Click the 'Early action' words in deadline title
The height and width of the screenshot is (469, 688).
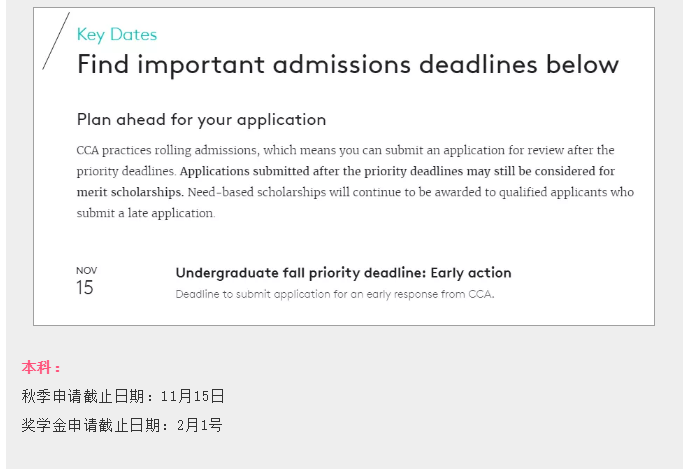tap(471, 273)
